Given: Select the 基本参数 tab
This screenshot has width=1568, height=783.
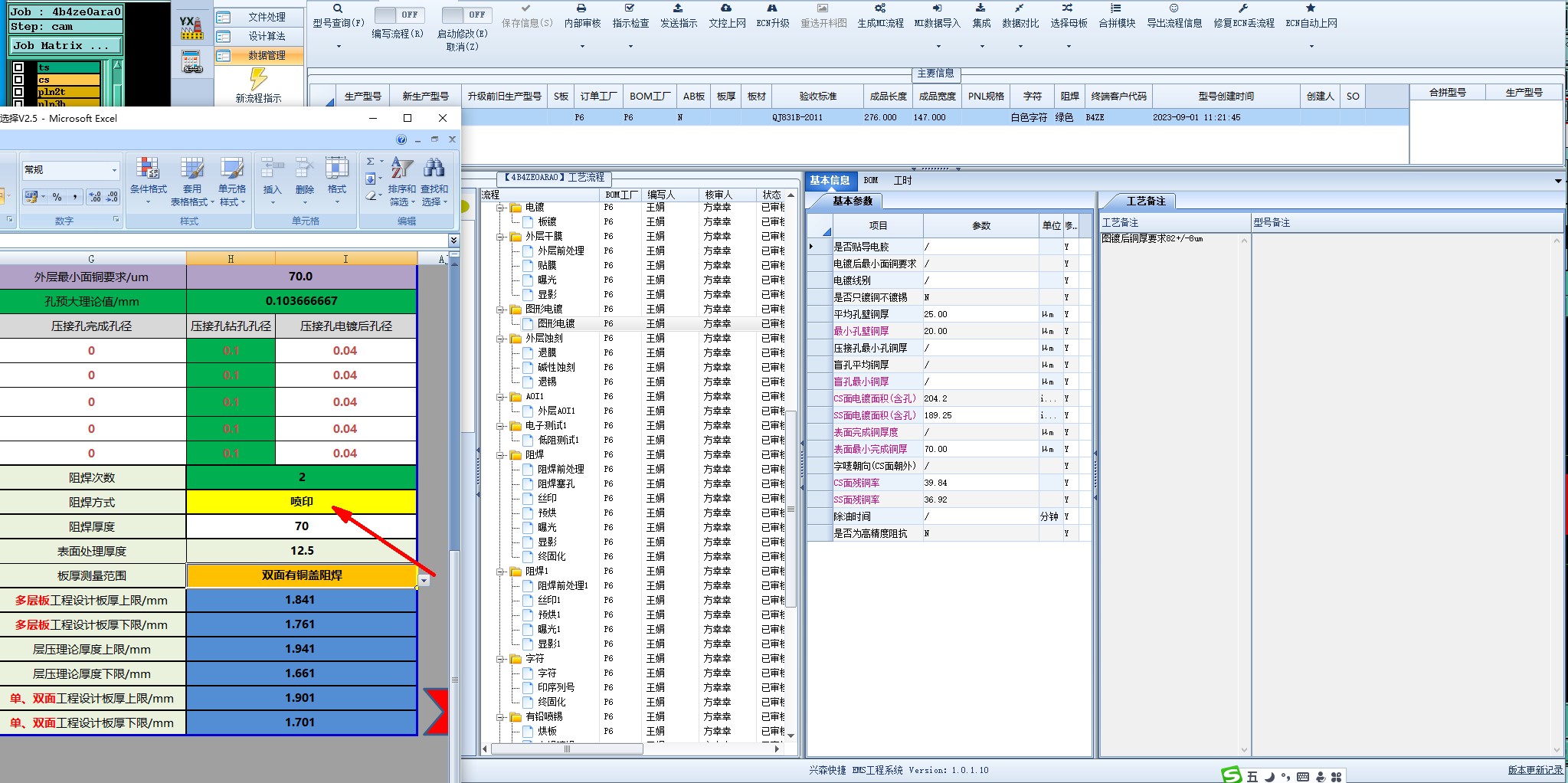Looking at the screenshot, I should point(853,201).
